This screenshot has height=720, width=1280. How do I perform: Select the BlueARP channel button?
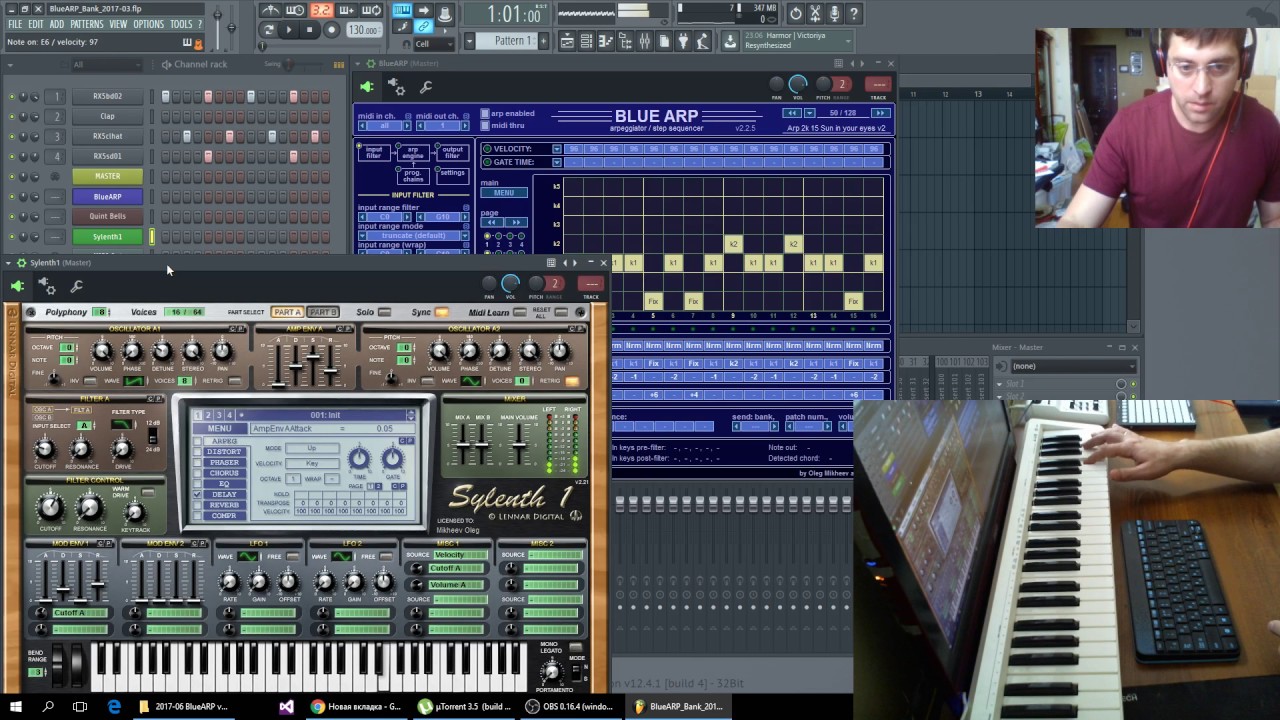(107, 197)
